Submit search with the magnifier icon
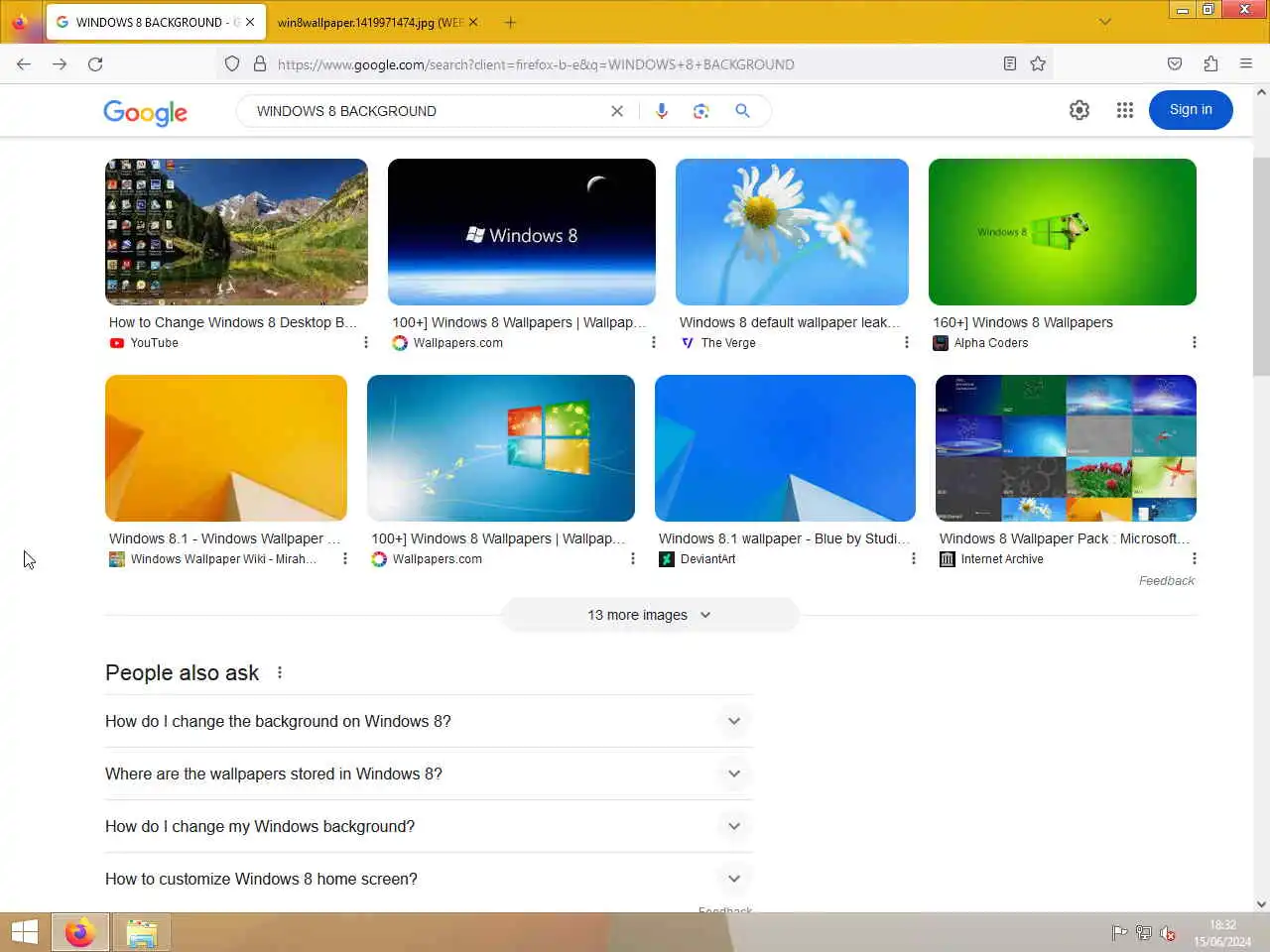Viewport: 1270px width, 952px height. [x=742, y=111]
